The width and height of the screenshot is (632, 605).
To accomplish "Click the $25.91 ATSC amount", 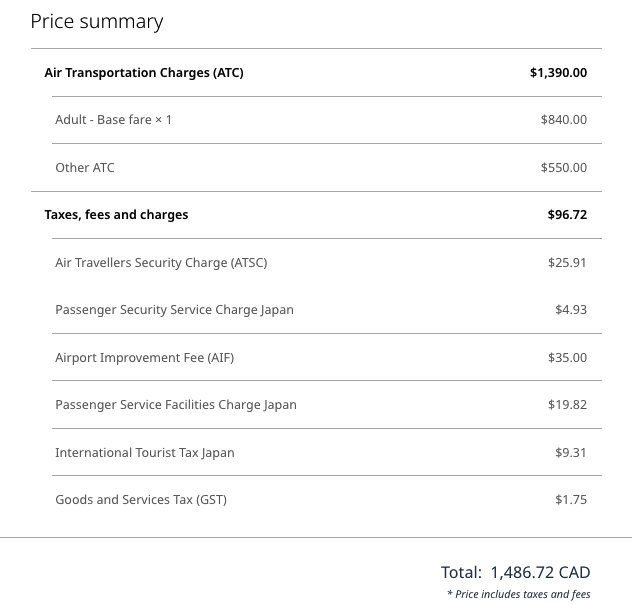I will pyautogui.click(x=567, y=263).
